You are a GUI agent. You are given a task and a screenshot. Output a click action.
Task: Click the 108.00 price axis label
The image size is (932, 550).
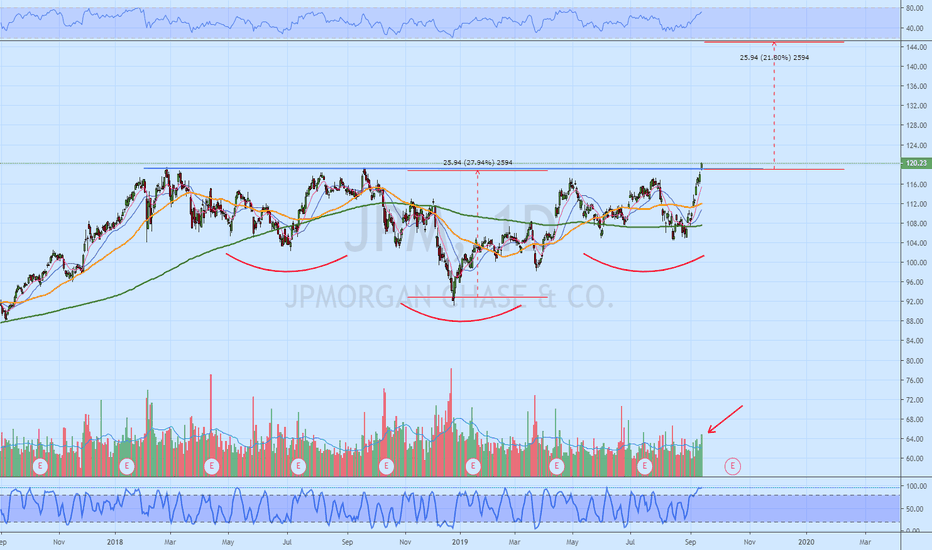916,224
